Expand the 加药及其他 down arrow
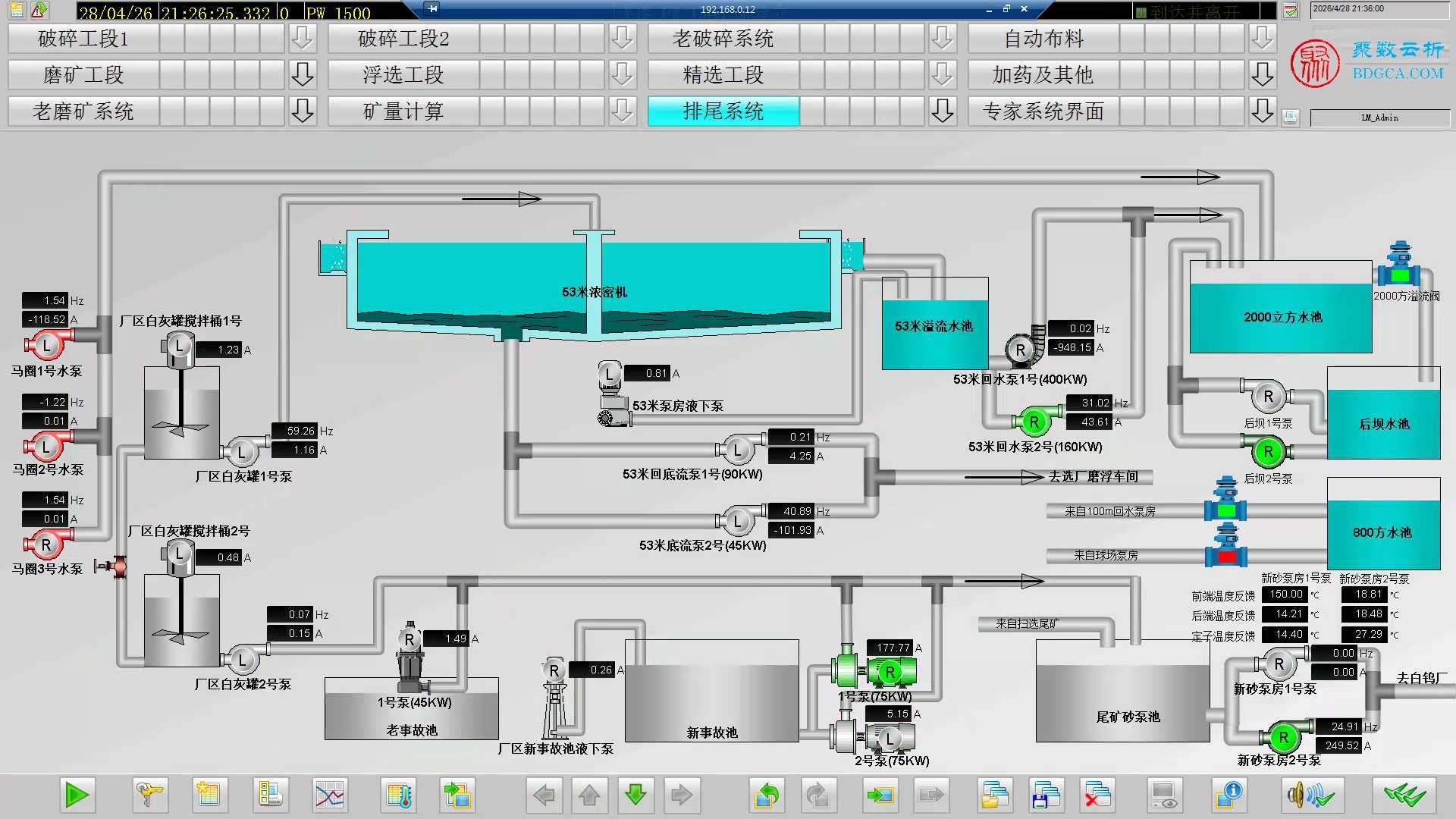The height and width of the screenshot is (819, 1456). pos(1263,74)
